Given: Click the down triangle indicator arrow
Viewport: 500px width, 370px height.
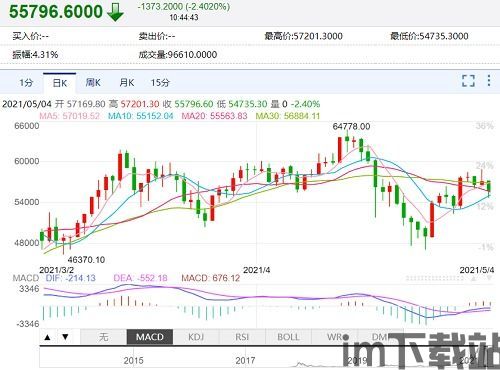Looking at the screenshot, I should (x=65, y=337).
